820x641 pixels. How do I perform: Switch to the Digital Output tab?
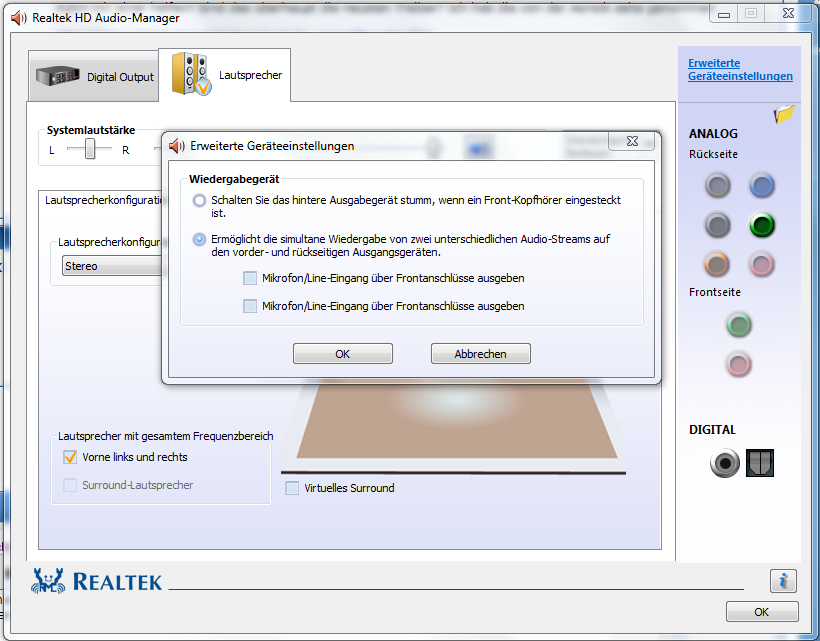pos(94,76)
